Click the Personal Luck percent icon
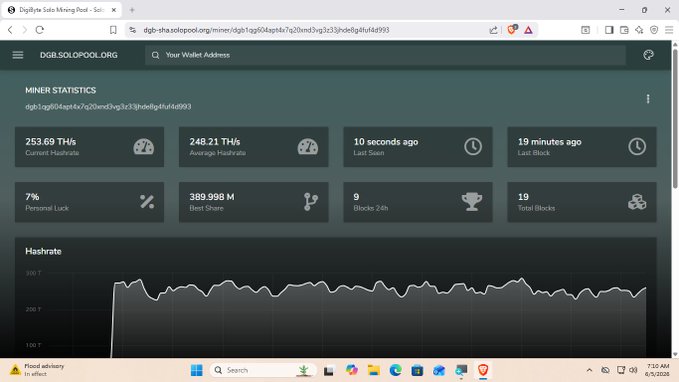The width and height of the screenshot is (679, 382). pyautogui.click(x=147, y=201)
